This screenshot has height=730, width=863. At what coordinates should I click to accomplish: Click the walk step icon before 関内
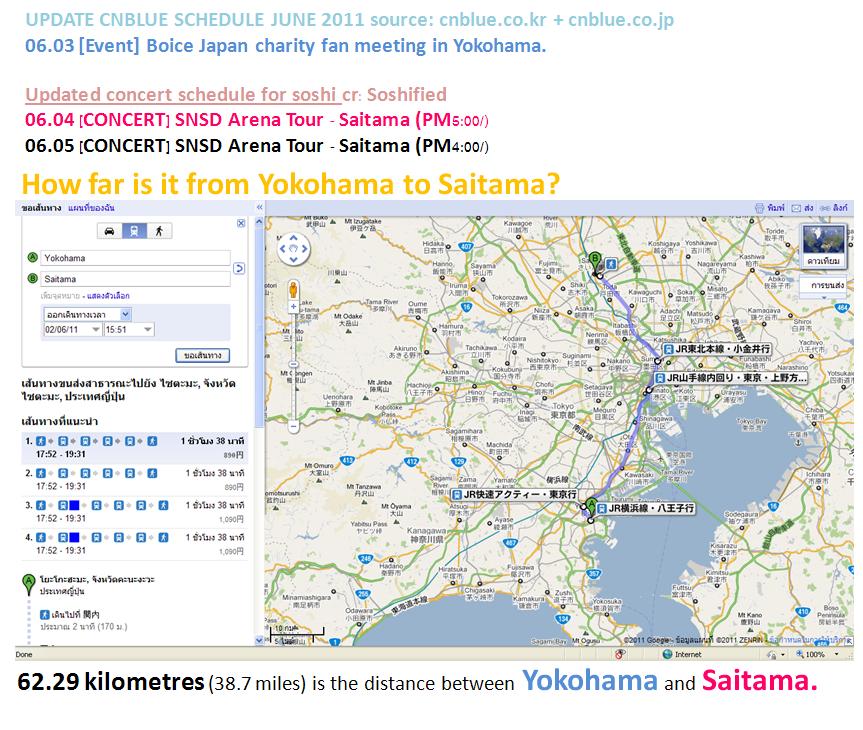[45, 614]
